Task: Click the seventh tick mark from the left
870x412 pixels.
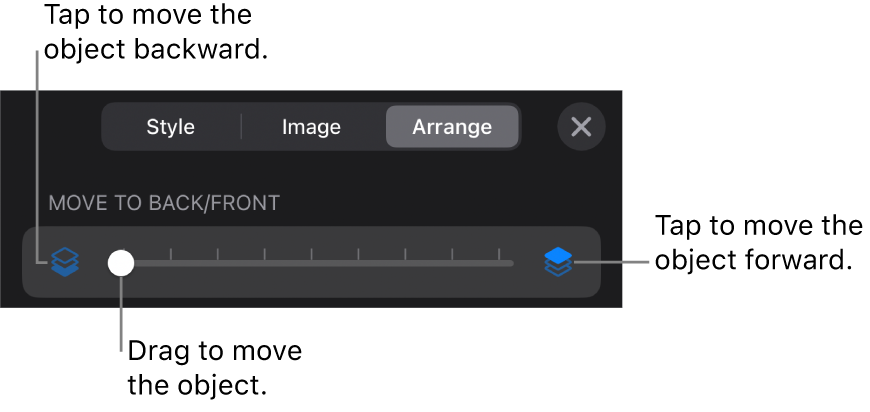Action: 452,262
